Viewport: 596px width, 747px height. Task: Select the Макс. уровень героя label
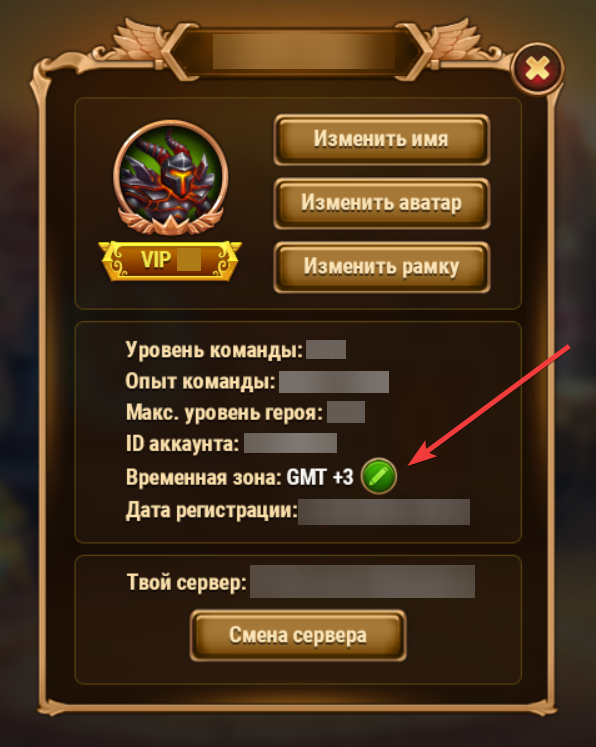(224, 413)
